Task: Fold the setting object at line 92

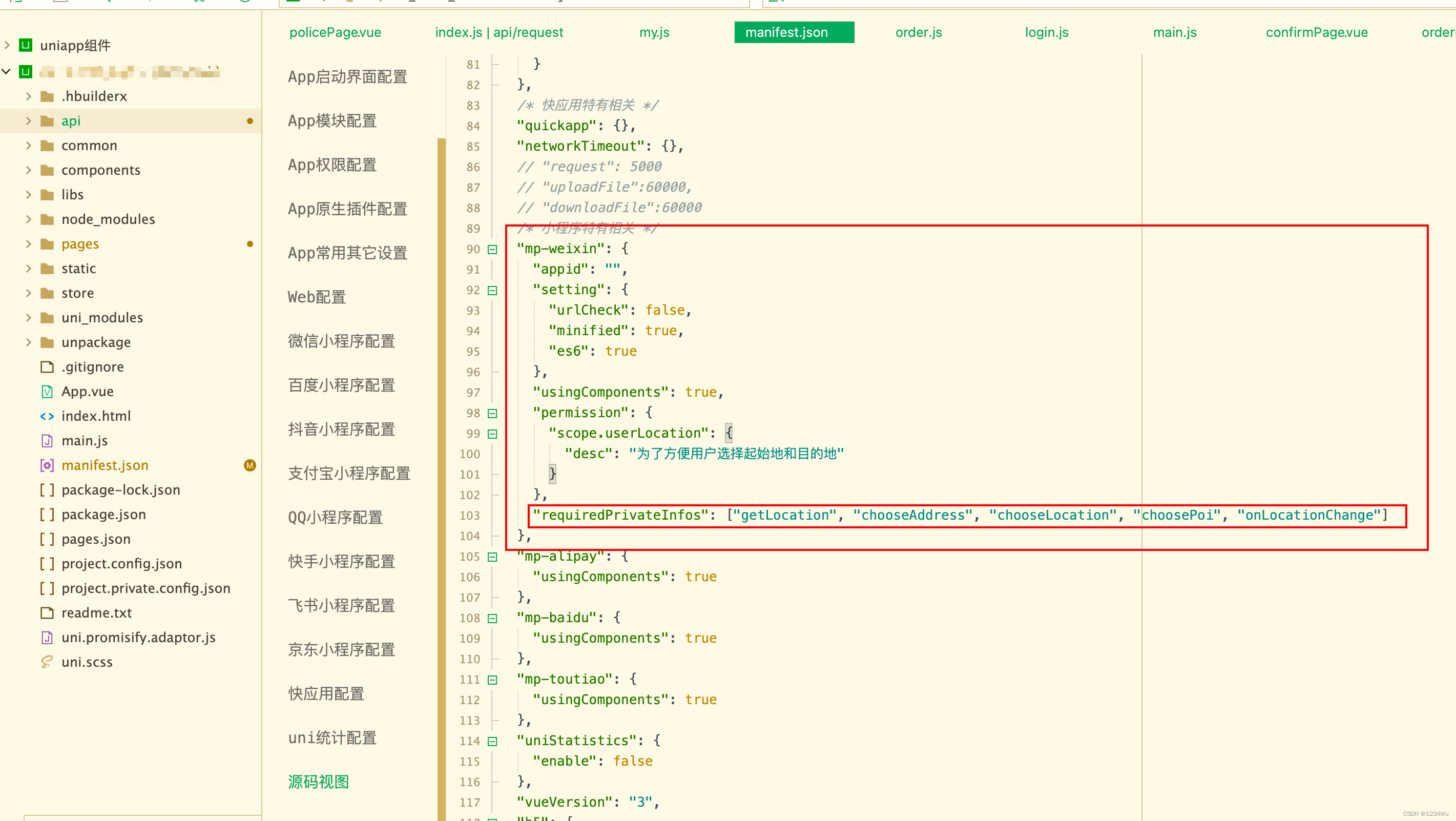Action: pos(492,290)
